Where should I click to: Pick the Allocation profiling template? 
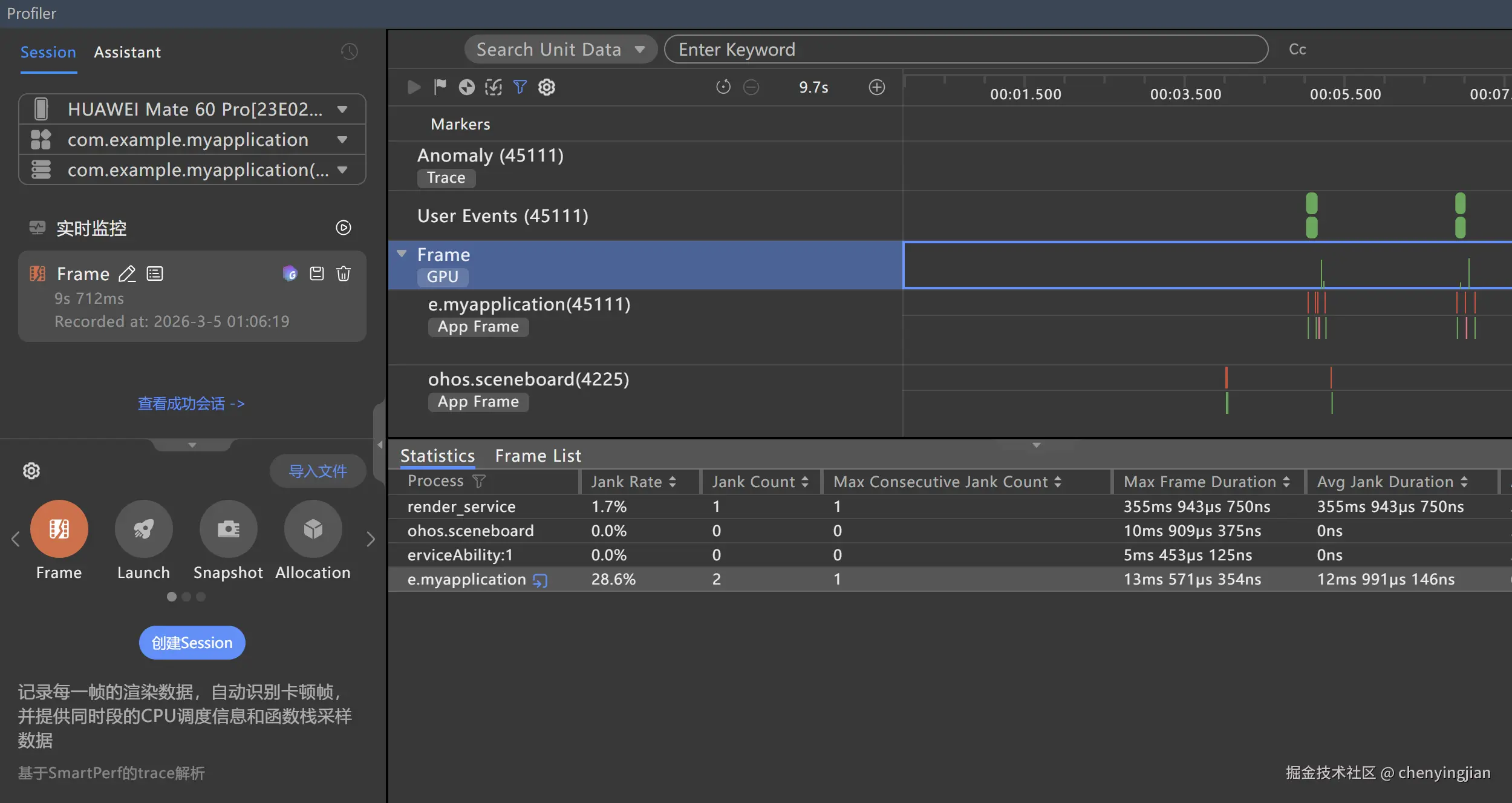[313, 529]
